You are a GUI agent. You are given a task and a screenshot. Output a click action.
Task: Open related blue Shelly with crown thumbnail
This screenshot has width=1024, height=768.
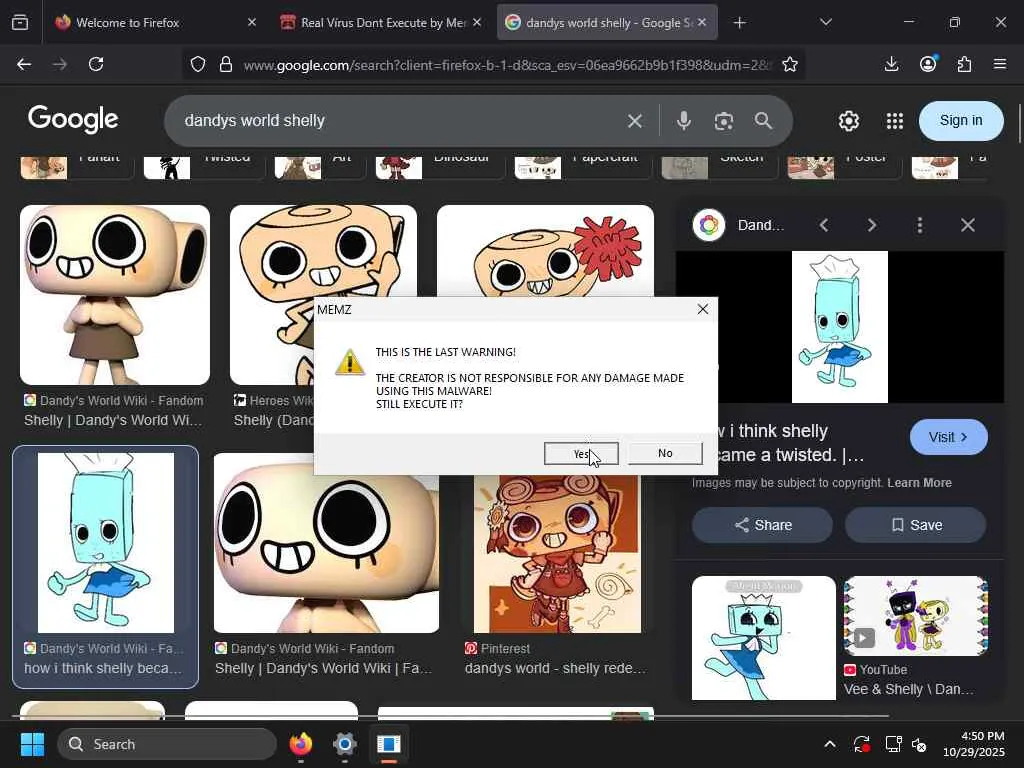(x=763, y=638)
